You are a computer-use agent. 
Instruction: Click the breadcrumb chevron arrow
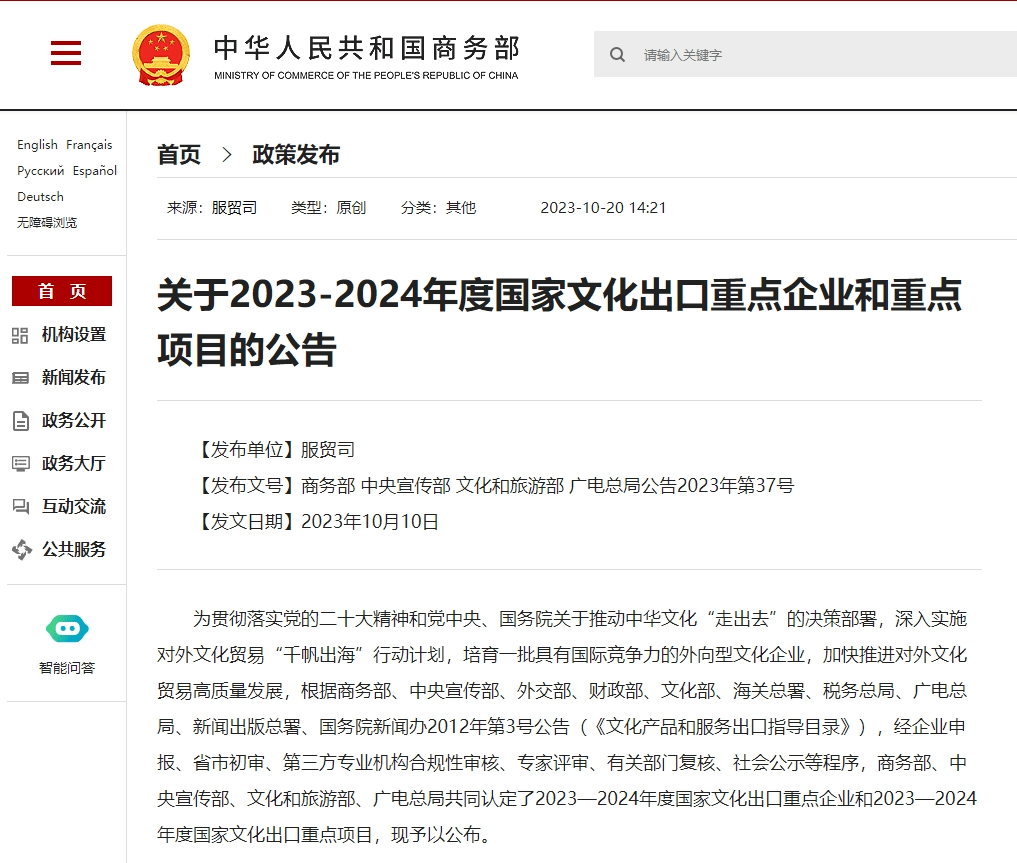click(226, 155)
